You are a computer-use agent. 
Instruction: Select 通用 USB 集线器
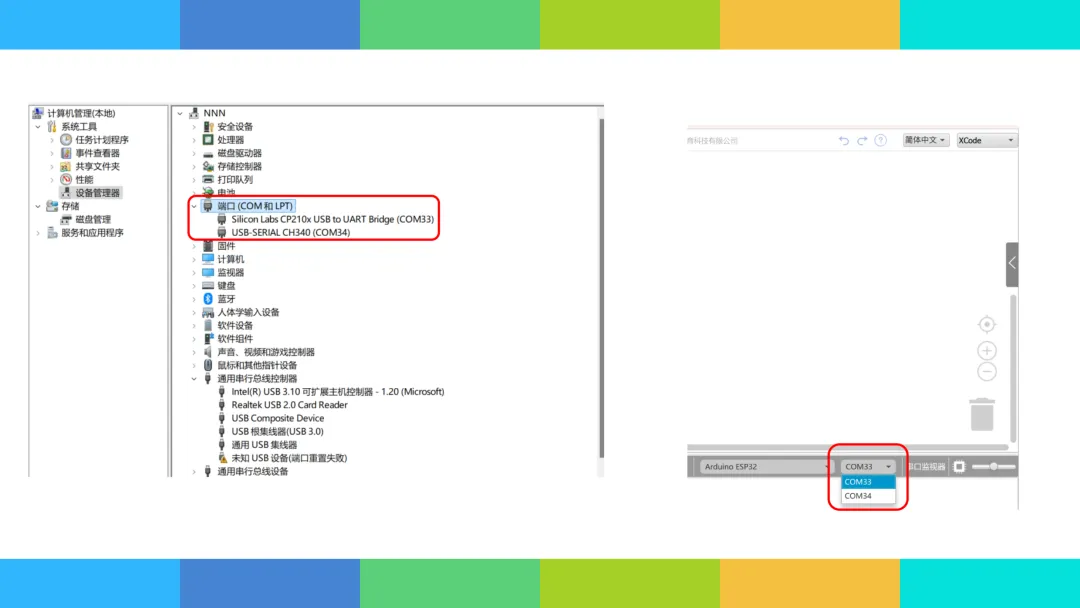coord(264,445)
